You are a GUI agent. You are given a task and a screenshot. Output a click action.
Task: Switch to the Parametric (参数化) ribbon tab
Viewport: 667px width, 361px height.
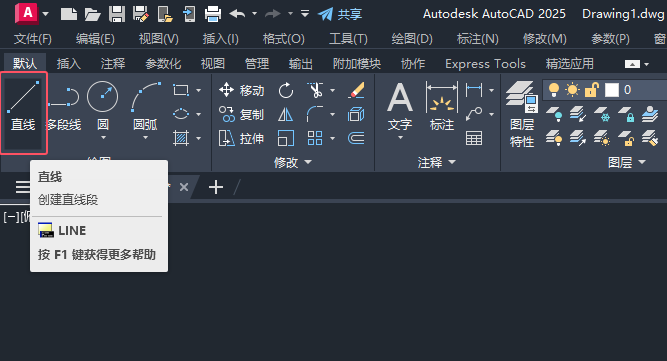(x=163, y=64)
